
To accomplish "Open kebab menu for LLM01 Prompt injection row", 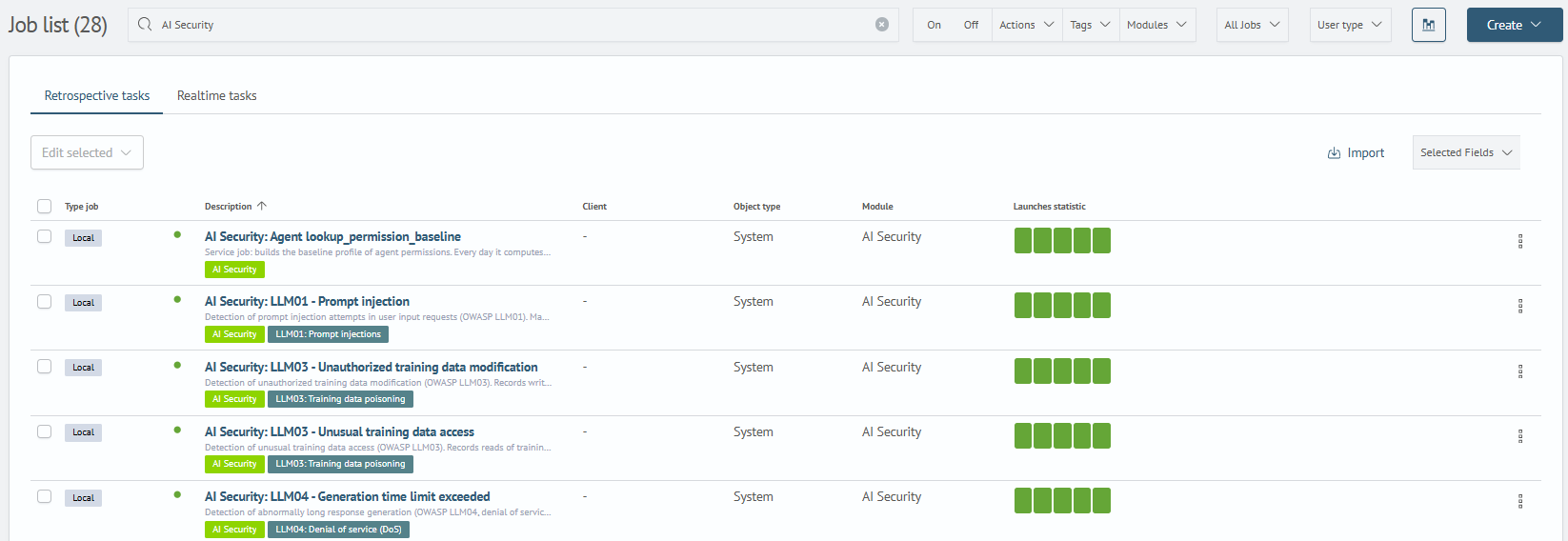I will pos(1520,306).
